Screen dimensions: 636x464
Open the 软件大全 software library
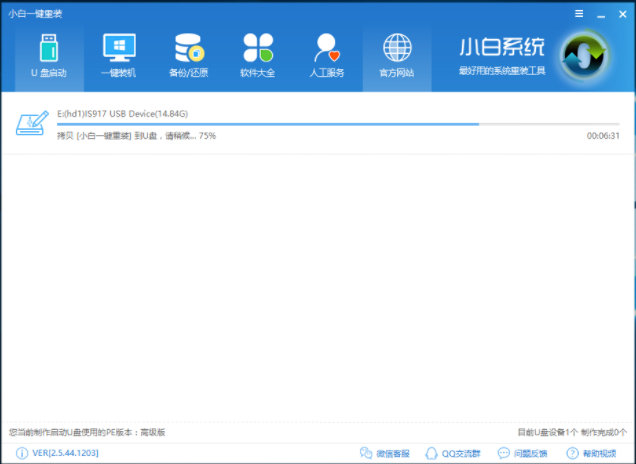click(x=257, y=55)
